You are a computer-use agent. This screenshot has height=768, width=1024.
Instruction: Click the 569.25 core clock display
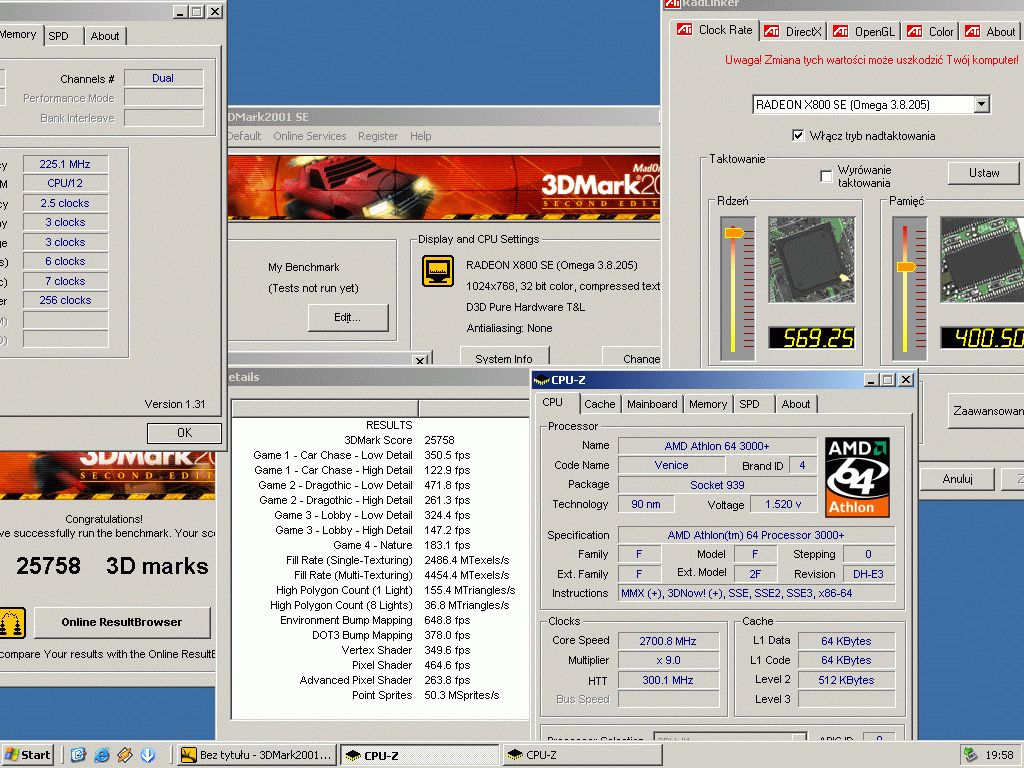click(x=811, y=338)
